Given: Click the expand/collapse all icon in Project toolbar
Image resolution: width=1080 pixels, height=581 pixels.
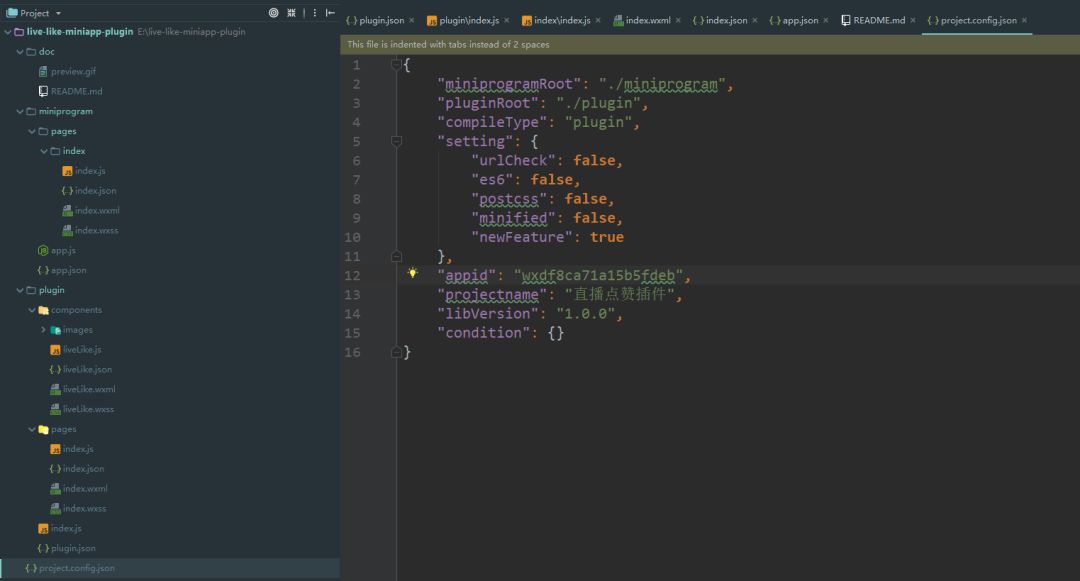Looking at the screenshot, I should [291, 12].
